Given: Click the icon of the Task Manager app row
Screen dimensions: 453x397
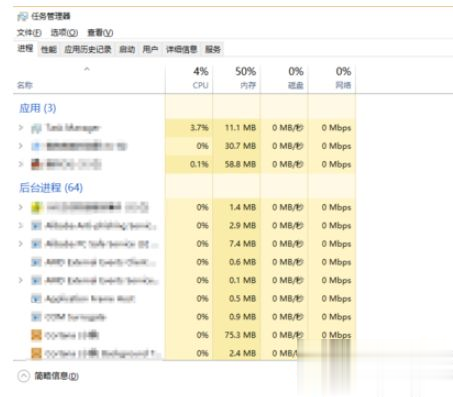Looking at the screenshot, I should tap(36, 128).
